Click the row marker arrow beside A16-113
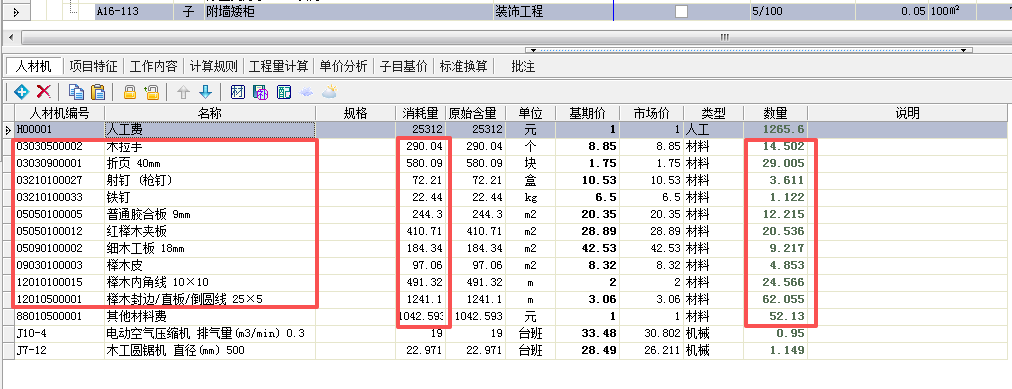The width and height of the screenshot is (1012, 389). tap(16, 12)
